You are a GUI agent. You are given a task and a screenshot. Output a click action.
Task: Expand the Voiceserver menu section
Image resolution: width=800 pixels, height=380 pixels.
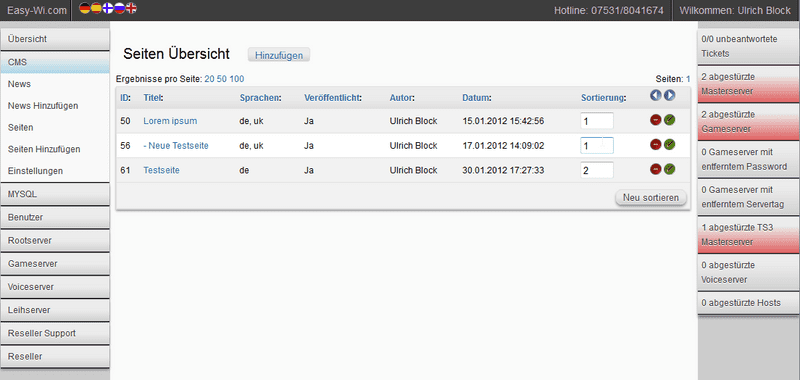click(55, 287)
